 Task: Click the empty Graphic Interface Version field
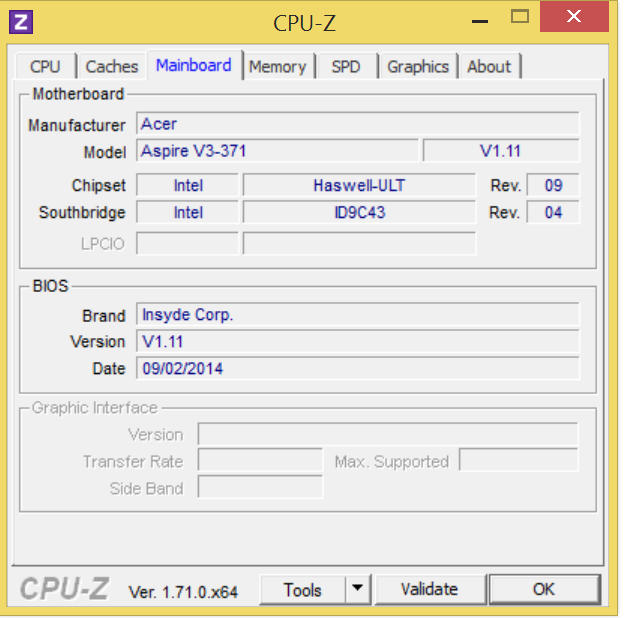388,434
